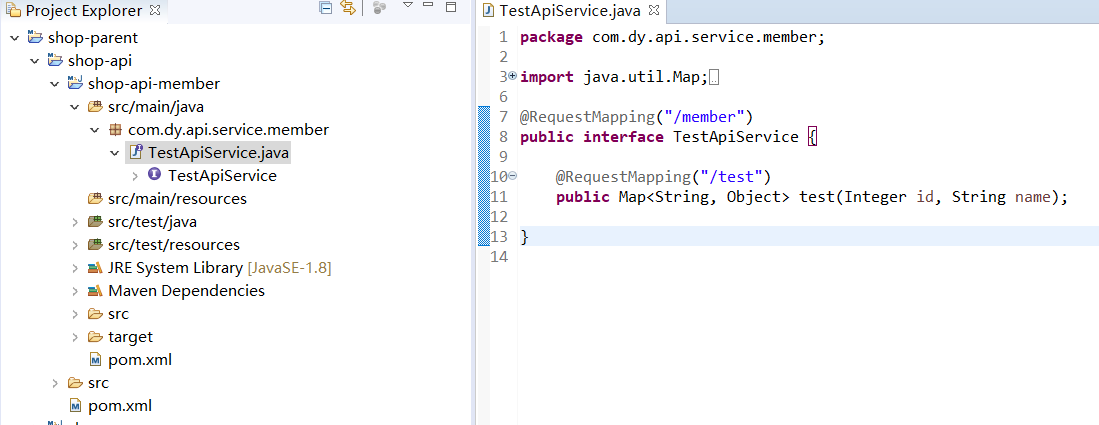Viewport: 1099px width, 425px height.
Task: Select pom.xml under shop-api
Action: point(120,406)
